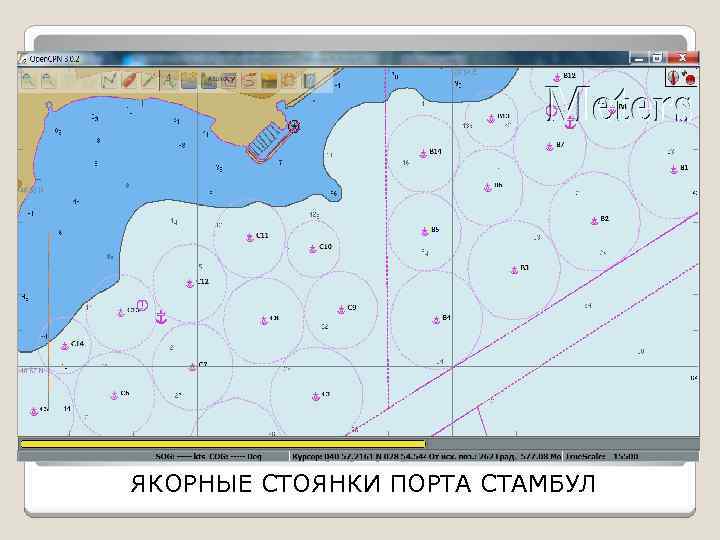Click the large magenta anchor near C13
Screen dimensions: 720x540
(161, 317)
